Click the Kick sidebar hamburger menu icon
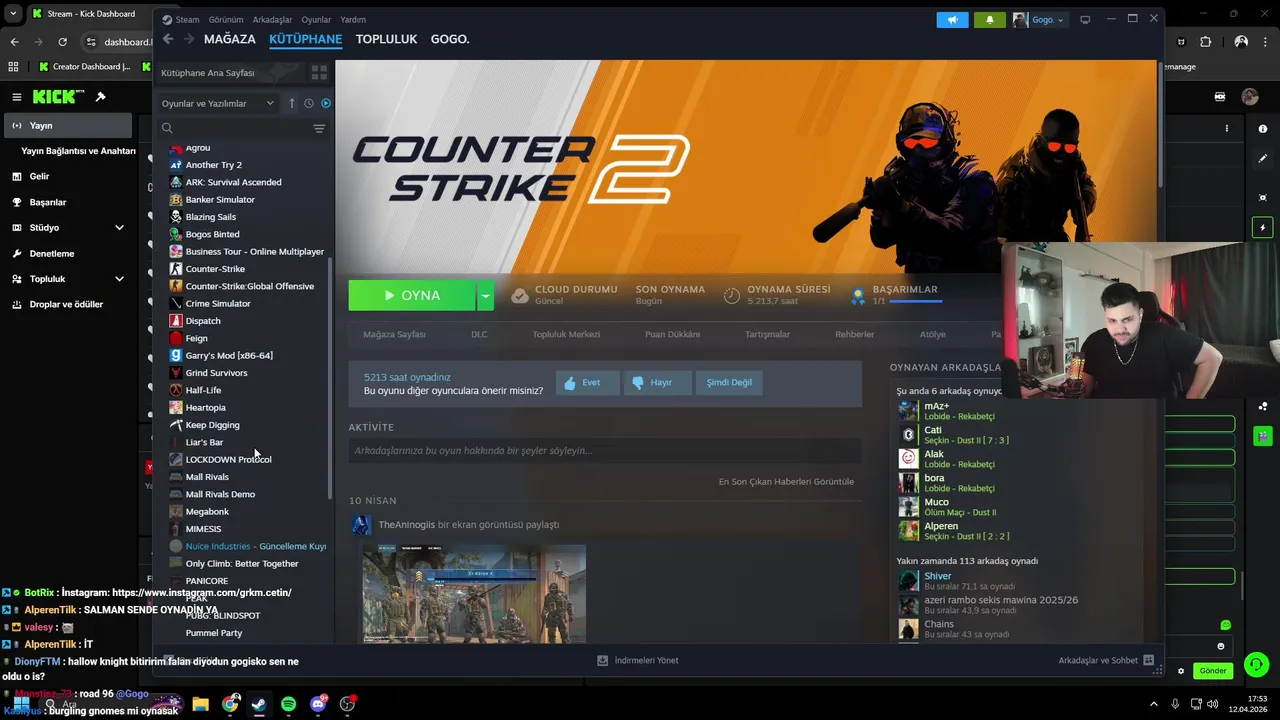1280x720 pixels. [x=16, y=97]
